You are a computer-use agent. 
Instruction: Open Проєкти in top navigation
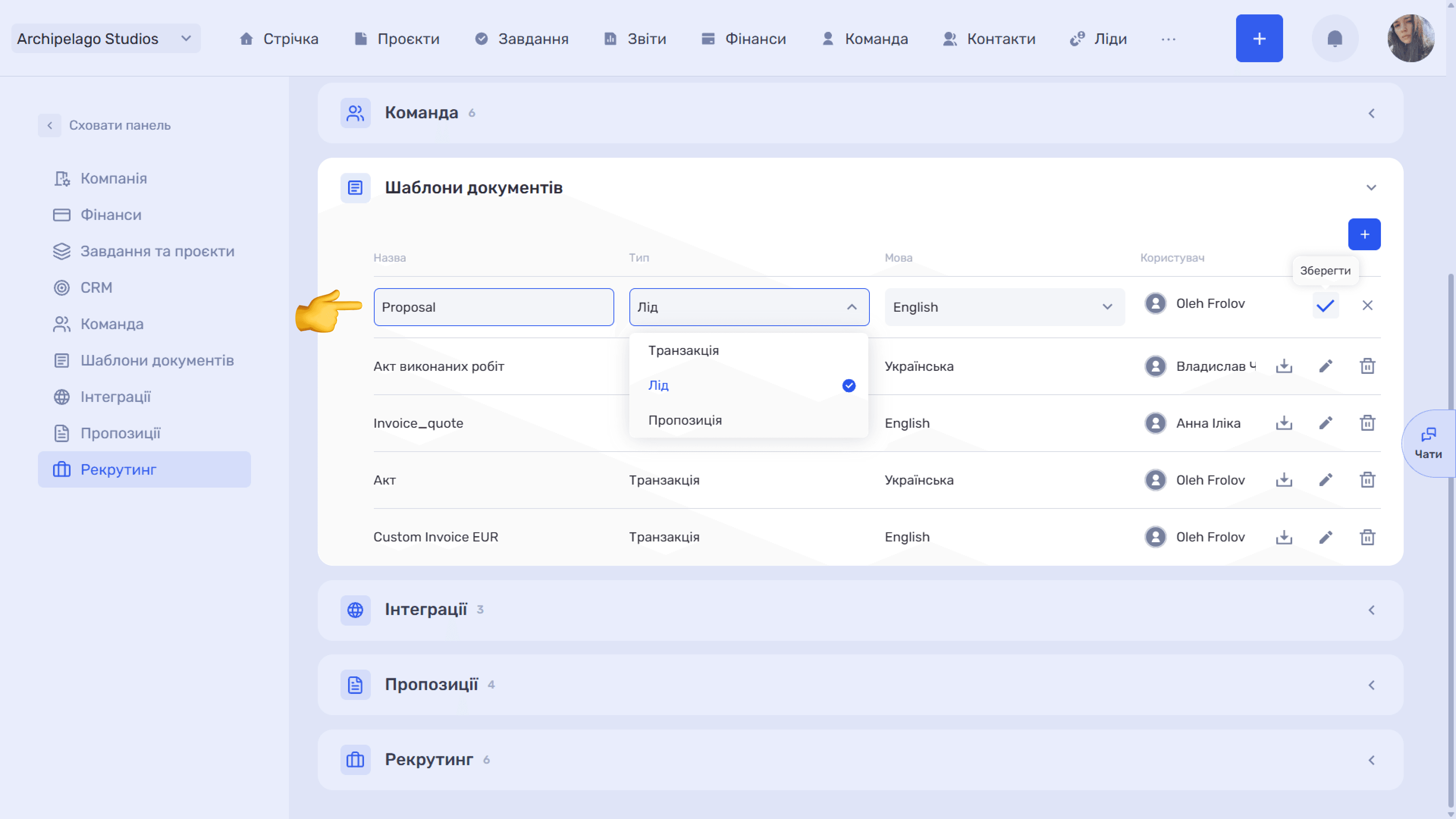click(x=397, y=39)
